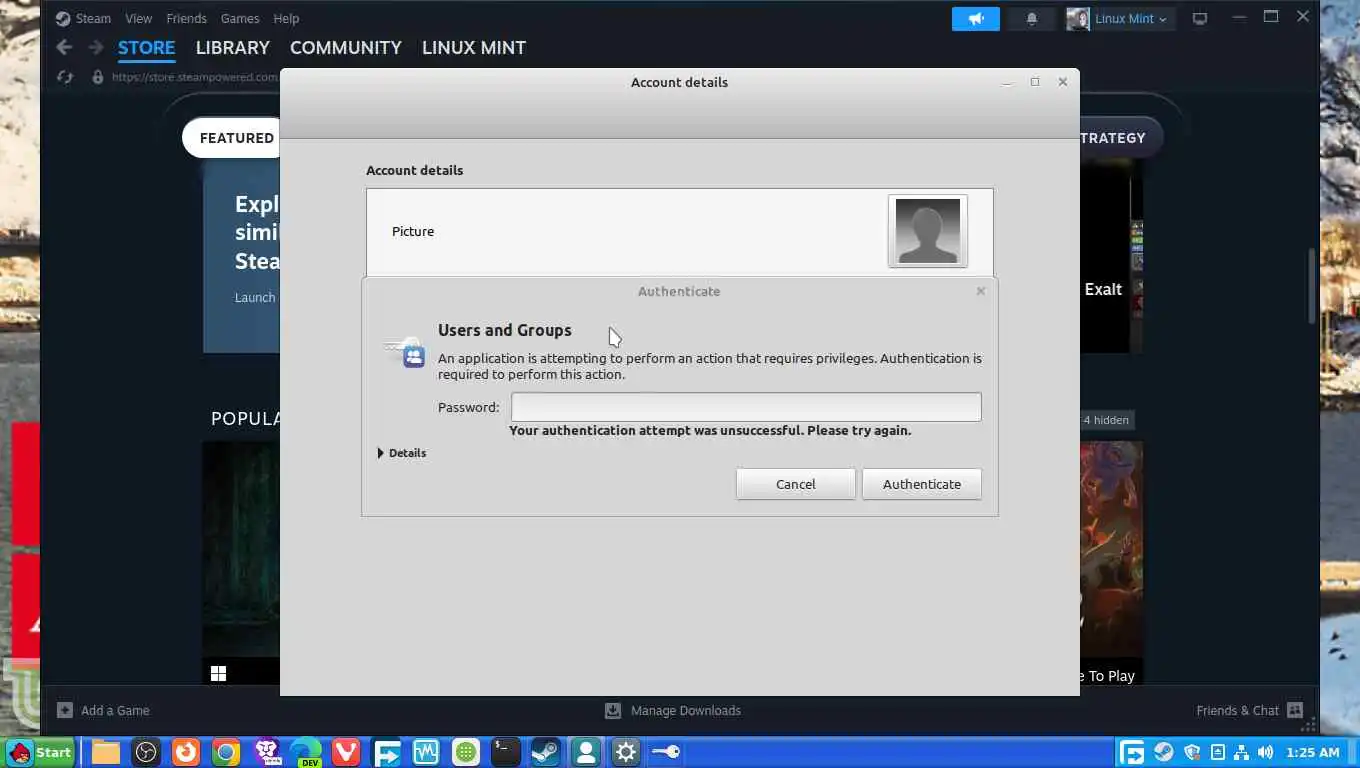
Task: Click the 1:25 AM clock
Action: click(1312, 752)
